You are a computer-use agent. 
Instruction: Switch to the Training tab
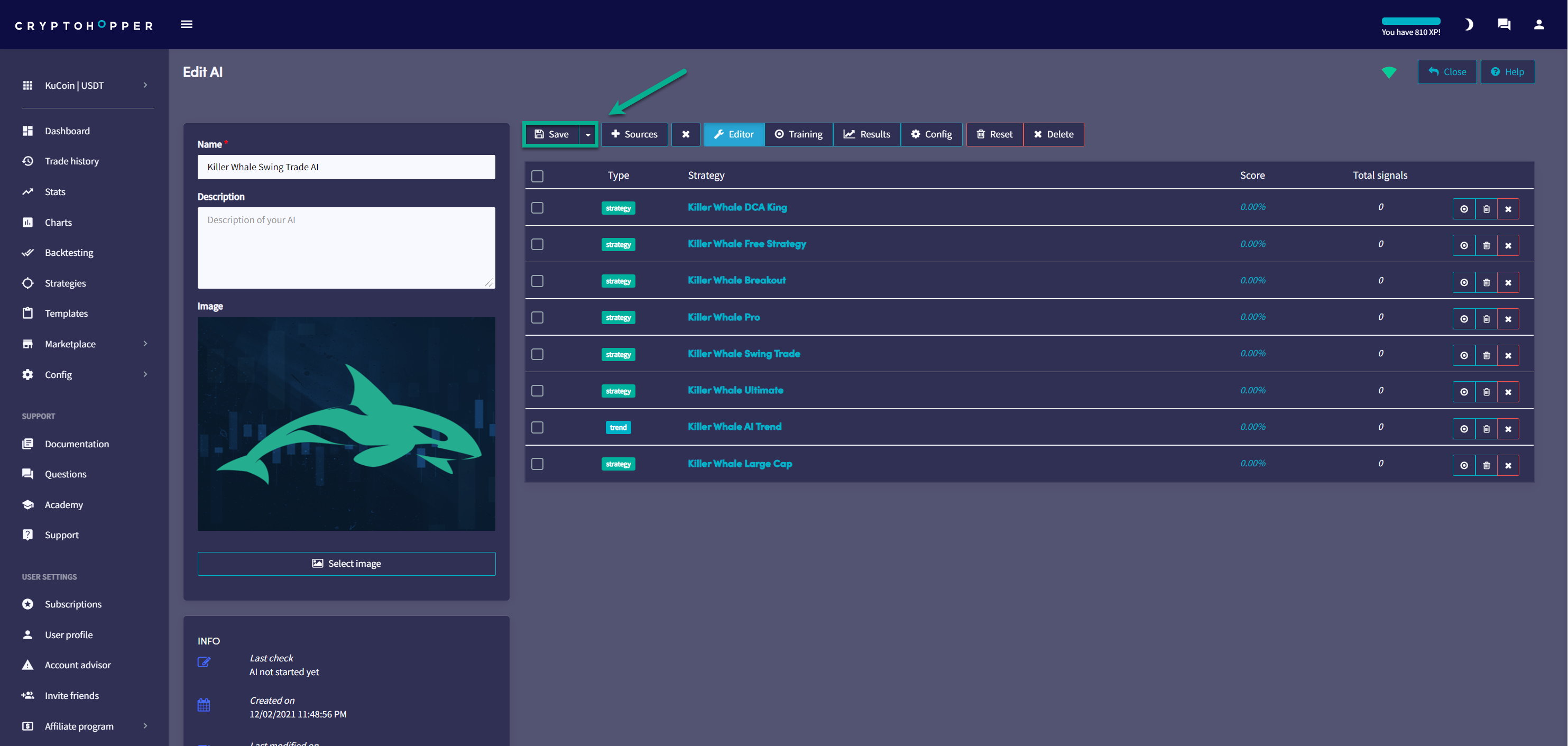pyautogui.click(x=798, y=135)
